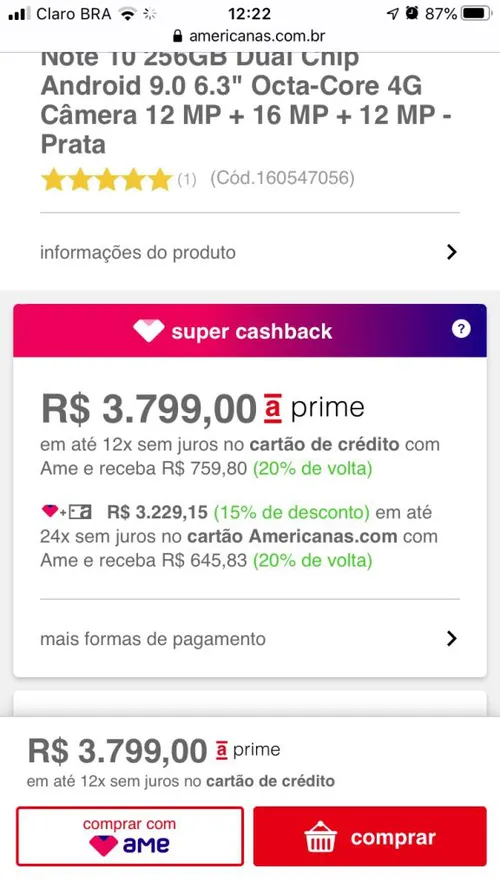Tap the Ame plus card icon beside R$ 3.229,15

click(67, 513)
